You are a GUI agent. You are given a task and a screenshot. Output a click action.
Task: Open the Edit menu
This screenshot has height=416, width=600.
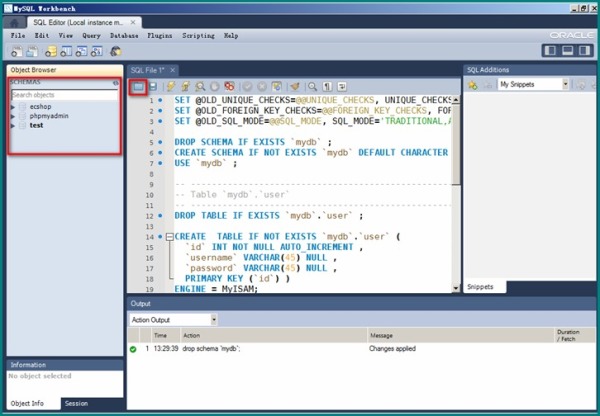42,36
